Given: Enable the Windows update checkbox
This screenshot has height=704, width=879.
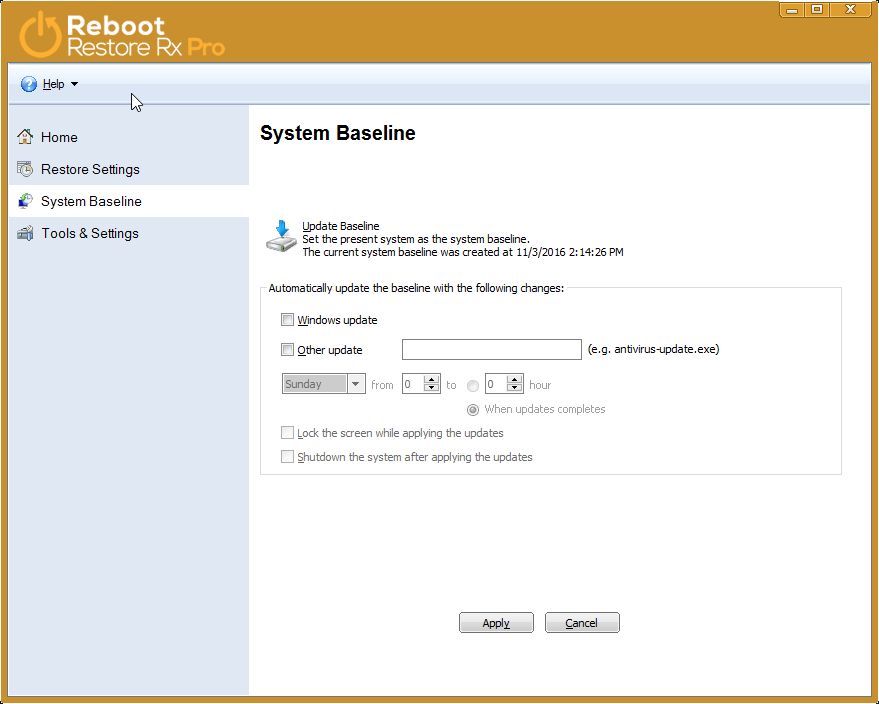Looking at the screenshot, I should tap(288, 320).
